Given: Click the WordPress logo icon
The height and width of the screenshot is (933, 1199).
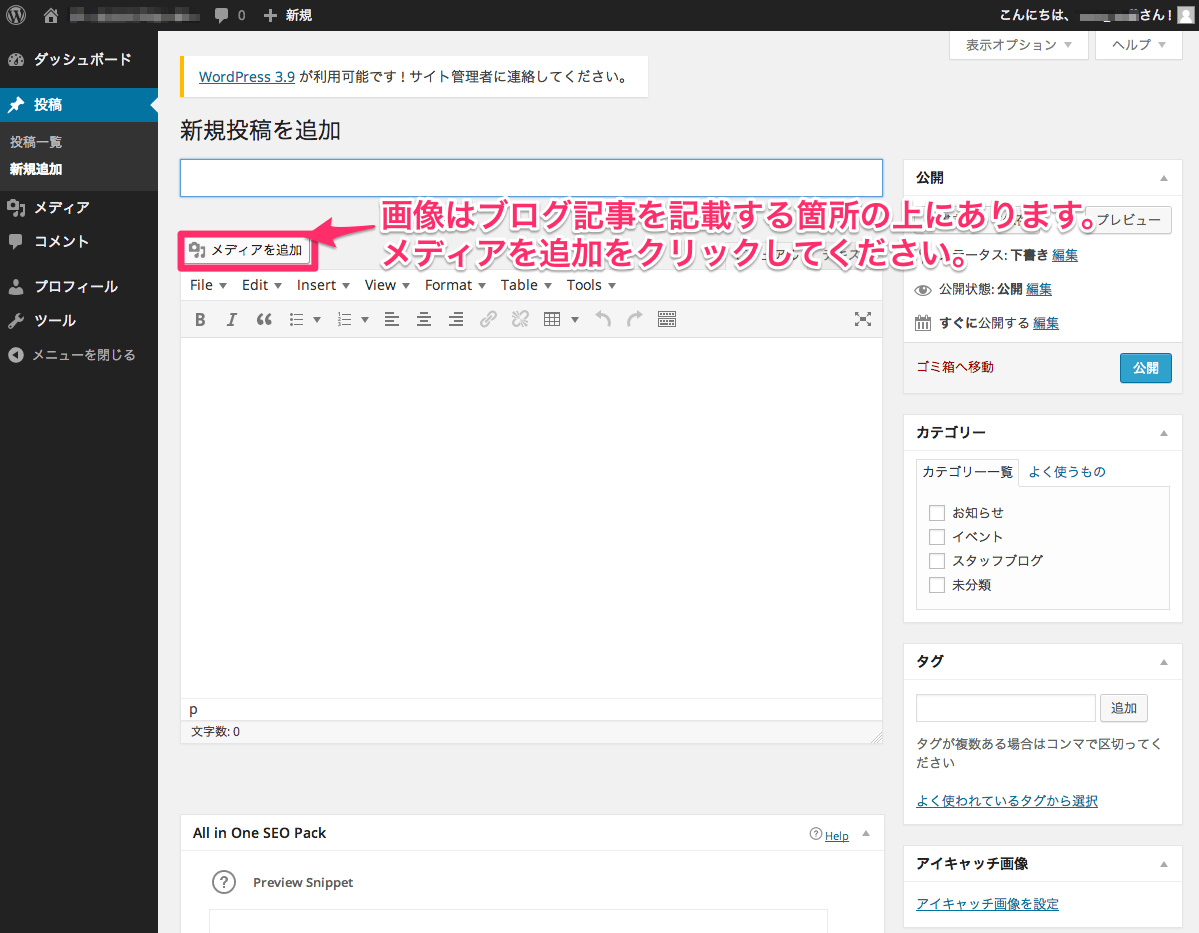Looking at the screenshot, I should 16,15.
